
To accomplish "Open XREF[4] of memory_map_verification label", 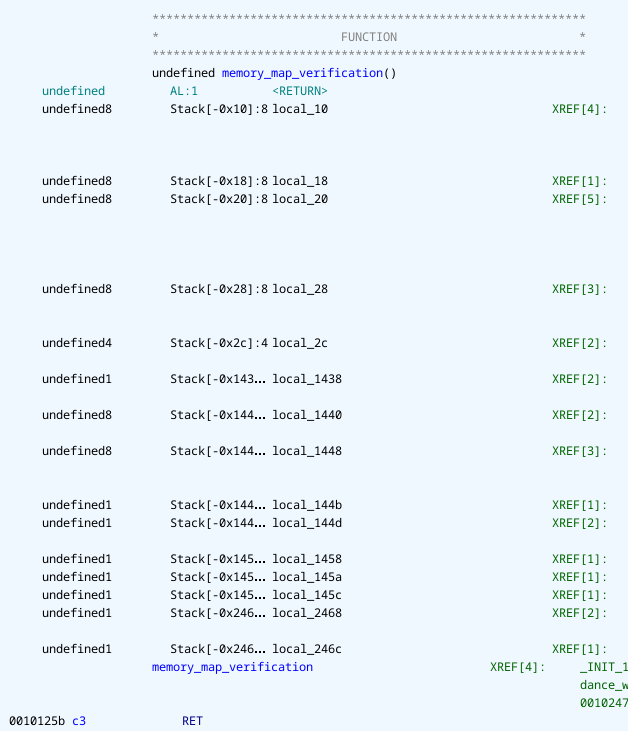I will (x=517, y=667).
